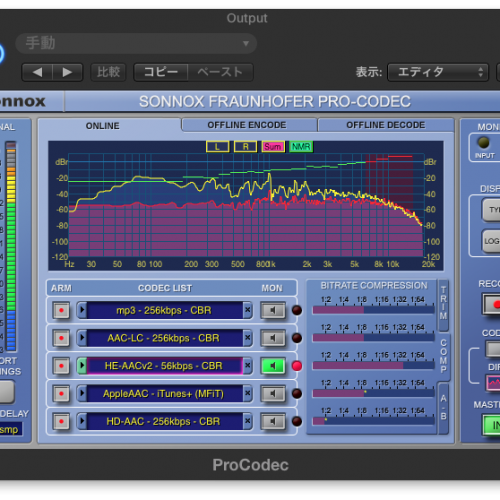Click the 比較 compare button
The image size is (500, 500).
108,72
